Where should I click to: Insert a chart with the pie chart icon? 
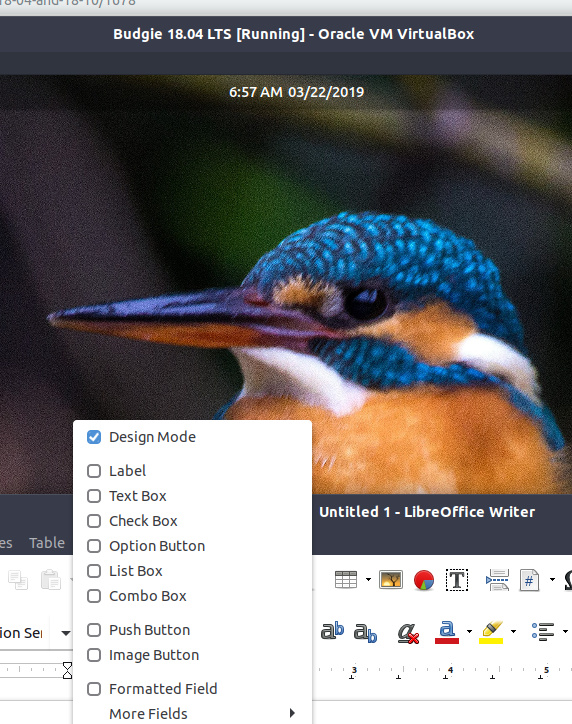pyautogui.click(x=424, y=580)
